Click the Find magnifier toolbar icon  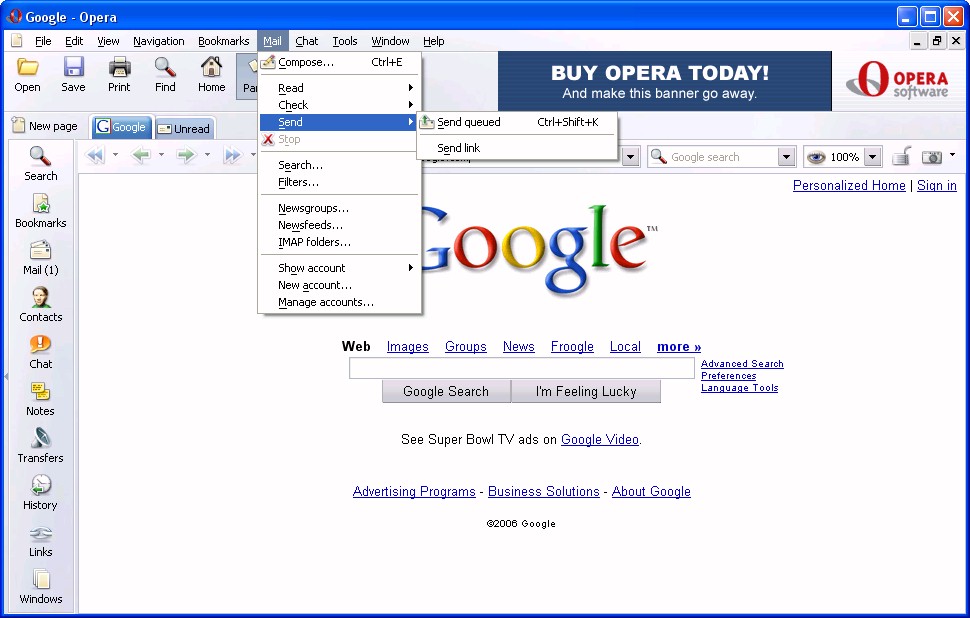[x=165, y=67]
